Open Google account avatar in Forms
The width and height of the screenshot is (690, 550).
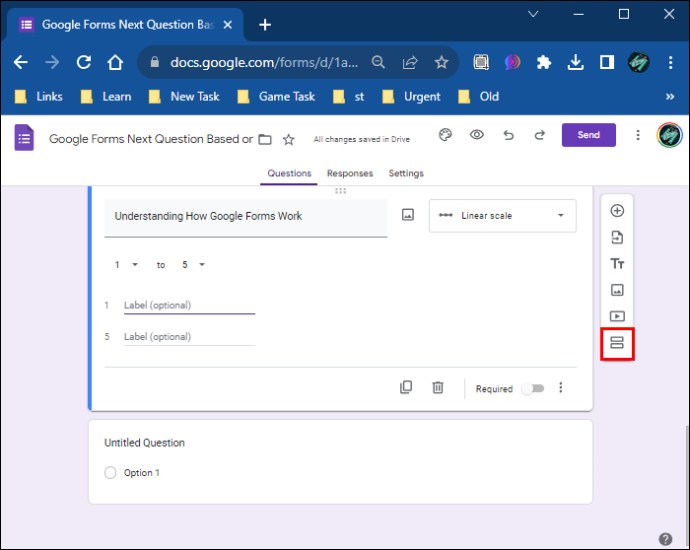tap(669, 135)
